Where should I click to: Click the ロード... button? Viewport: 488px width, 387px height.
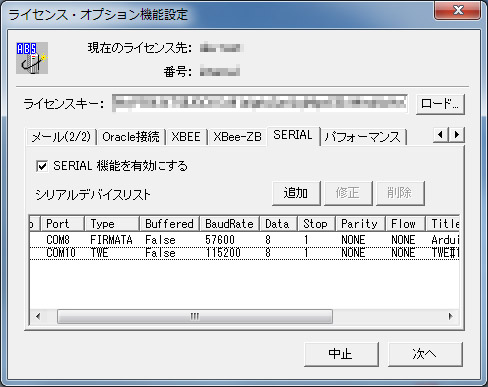point(440,104)
